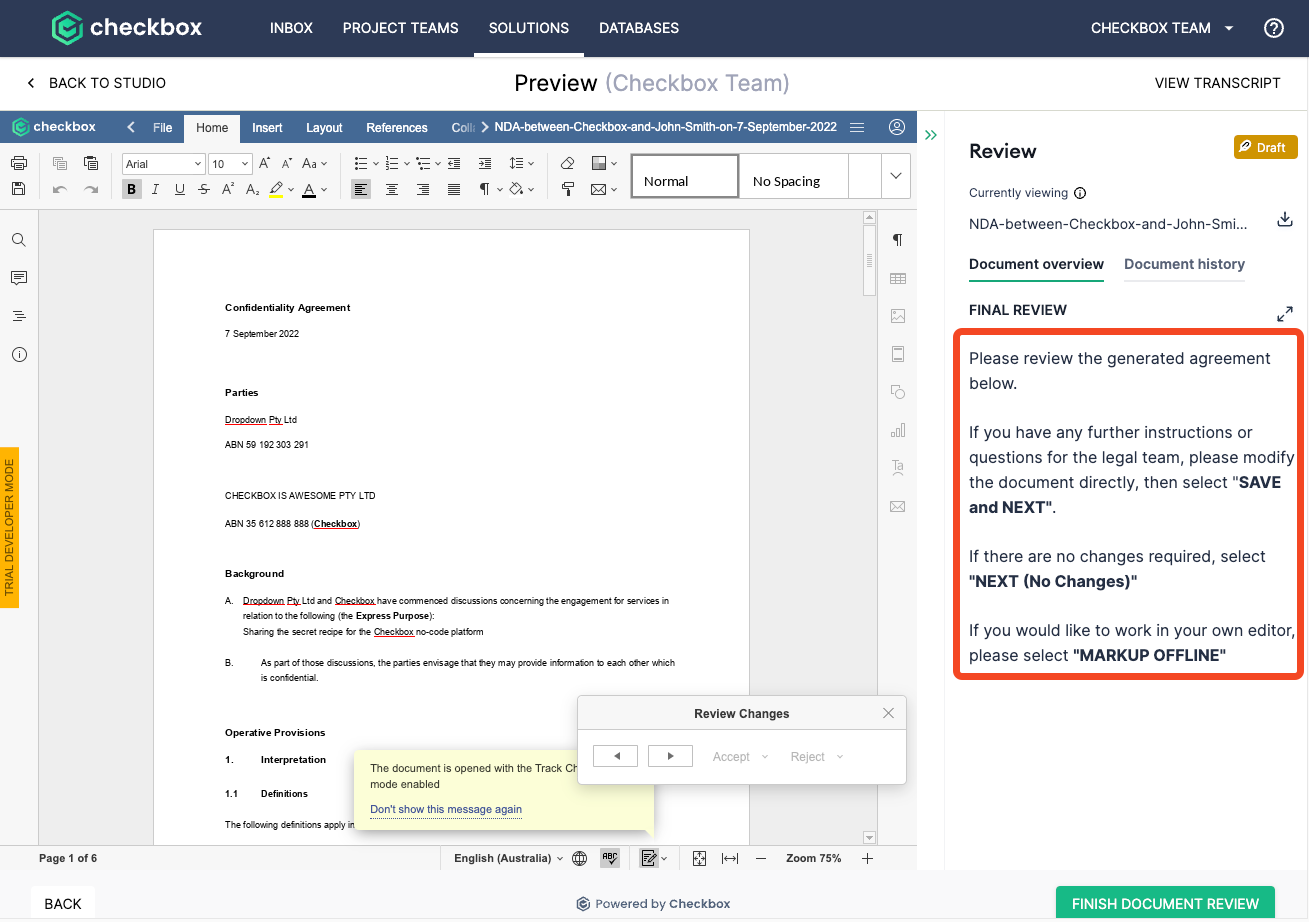
Task: Switch to Document history tab
Action: pos(1184,265)
